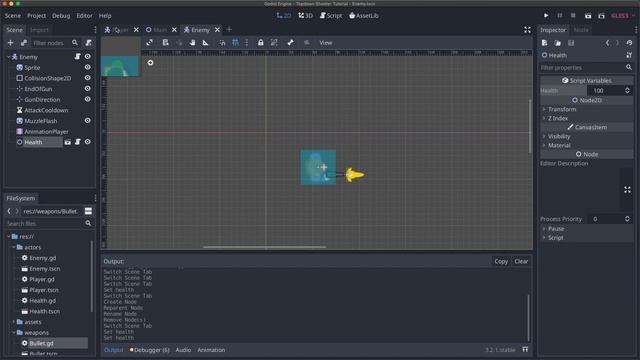Open the Debugger (6) bottom panel
The image size is (640, 360).
[149, 350]
